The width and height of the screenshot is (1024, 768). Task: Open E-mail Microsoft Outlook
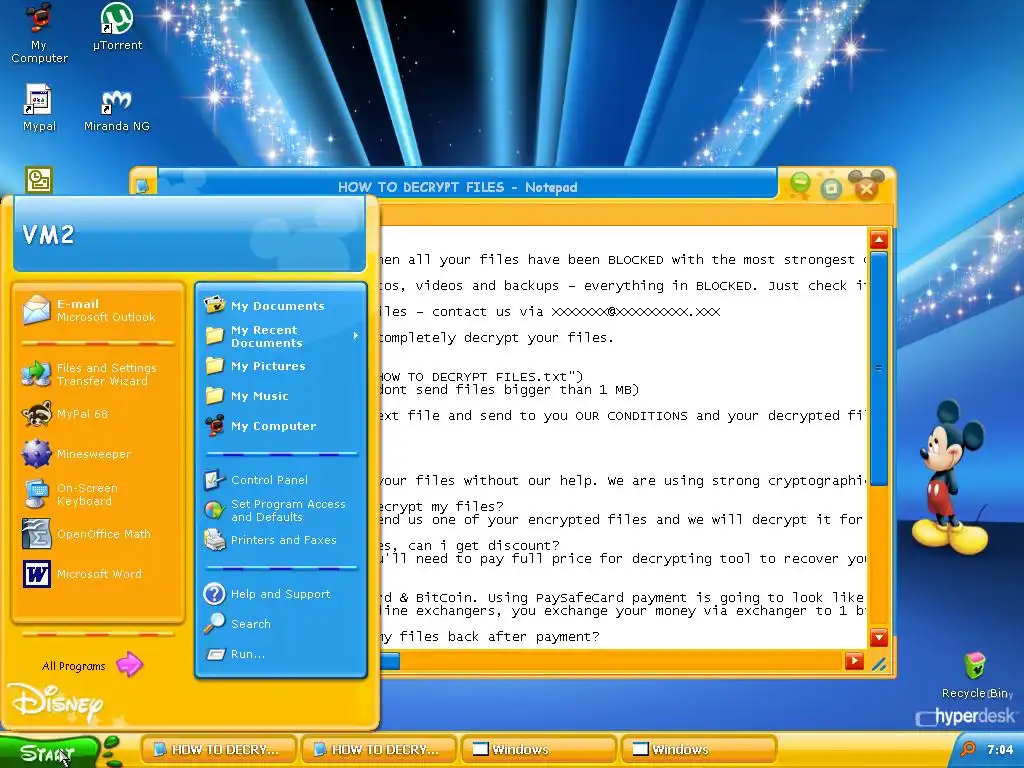[x=97, y=310]
